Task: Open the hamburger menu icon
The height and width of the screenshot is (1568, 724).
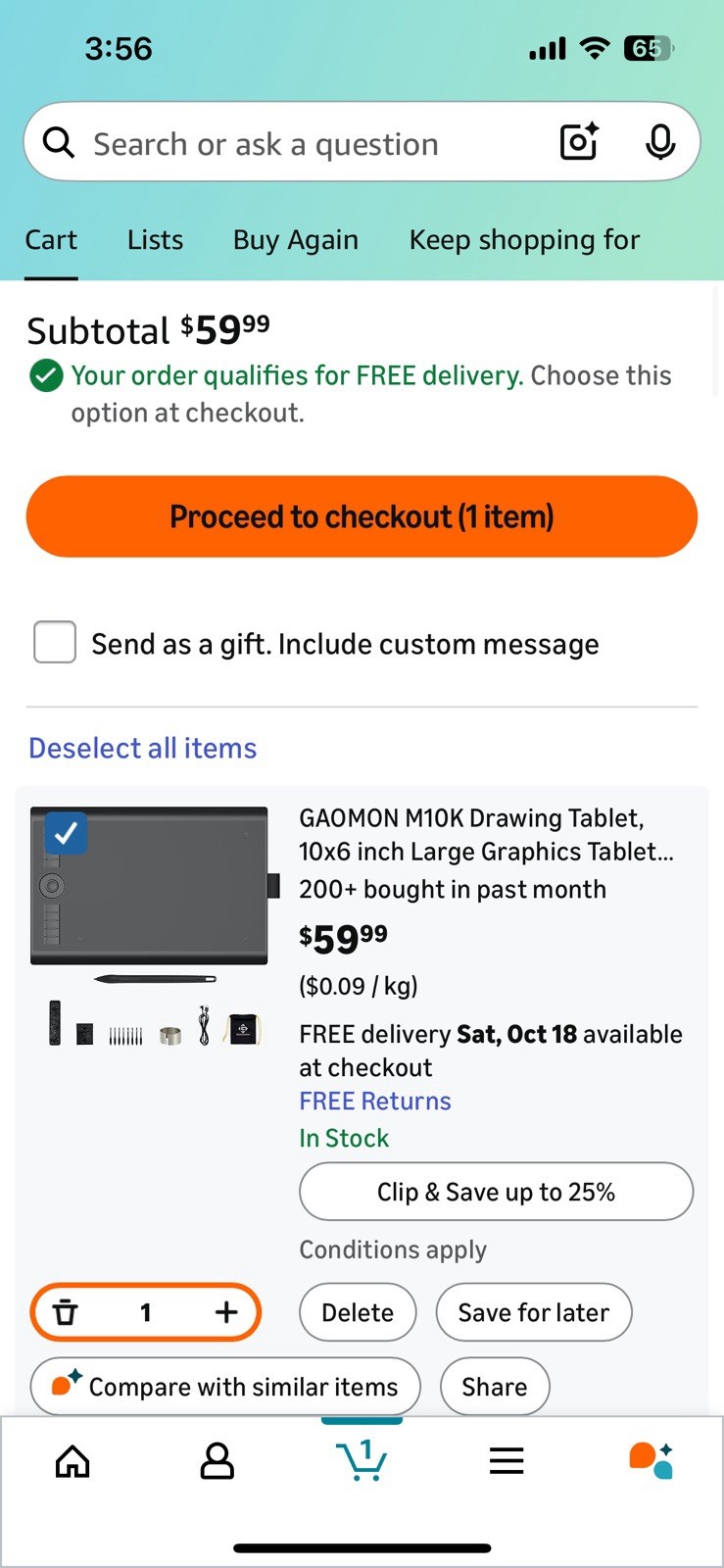Action: coord(507,1461)
